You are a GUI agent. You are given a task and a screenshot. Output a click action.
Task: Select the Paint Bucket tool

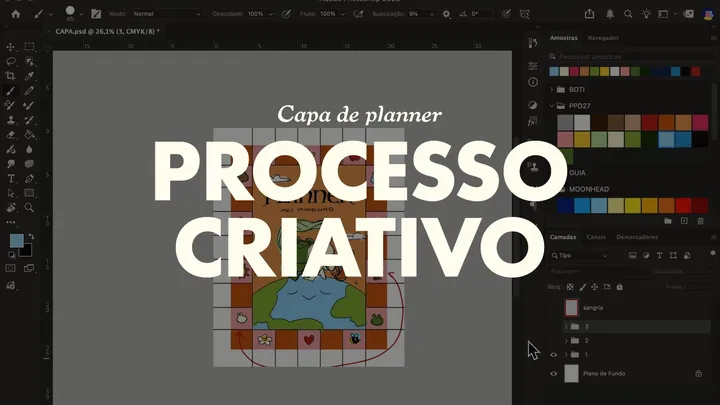coord(29,135)
